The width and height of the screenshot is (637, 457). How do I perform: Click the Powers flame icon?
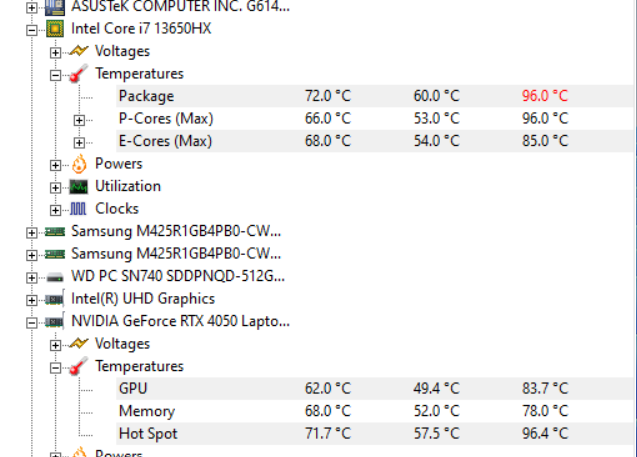point(79,164)
